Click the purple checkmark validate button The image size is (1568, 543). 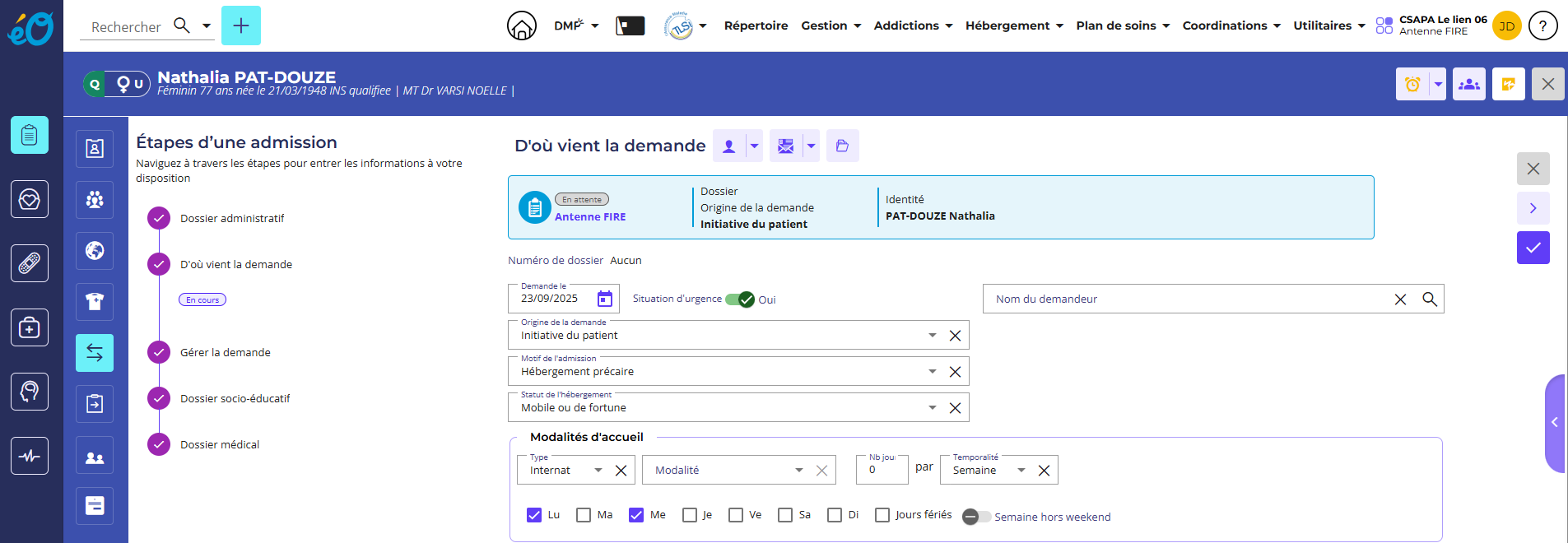[x=1533, y=248]
